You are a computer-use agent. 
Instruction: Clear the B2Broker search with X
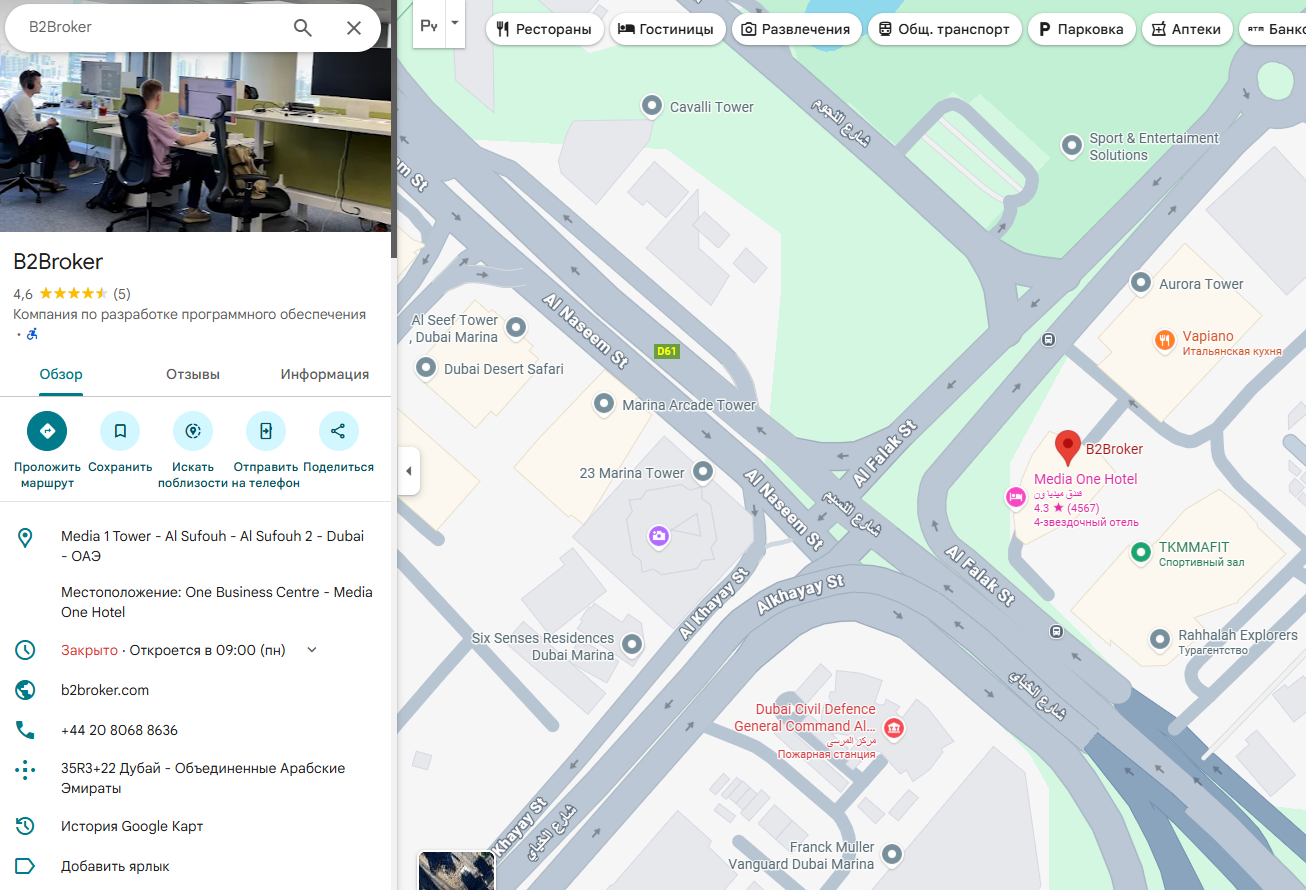click(x=354, y=28)
